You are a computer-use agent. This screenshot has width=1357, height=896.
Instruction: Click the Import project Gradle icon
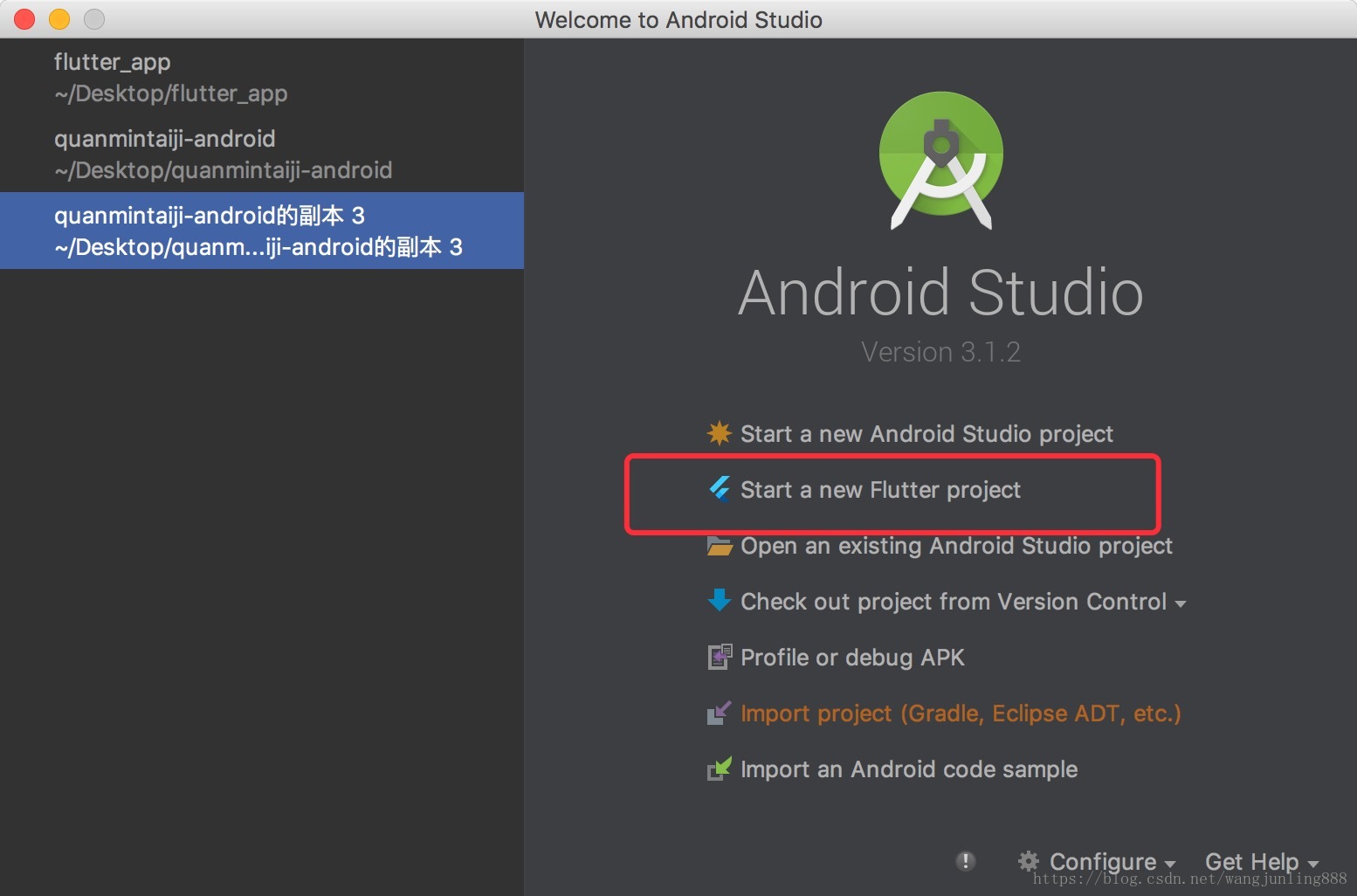pos(720,713)
